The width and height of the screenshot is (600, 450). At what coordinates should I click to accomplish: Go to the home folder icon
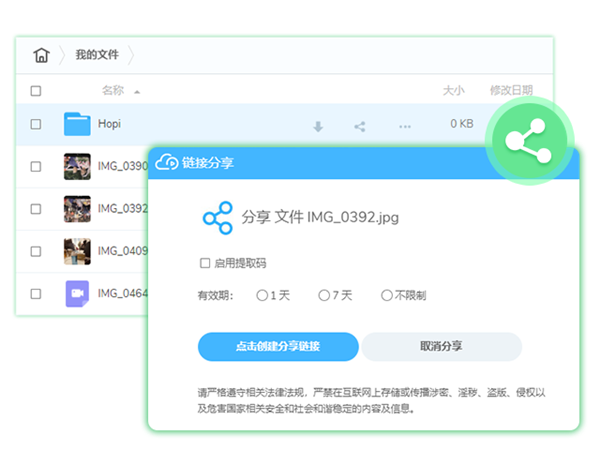tap(41, 55)
